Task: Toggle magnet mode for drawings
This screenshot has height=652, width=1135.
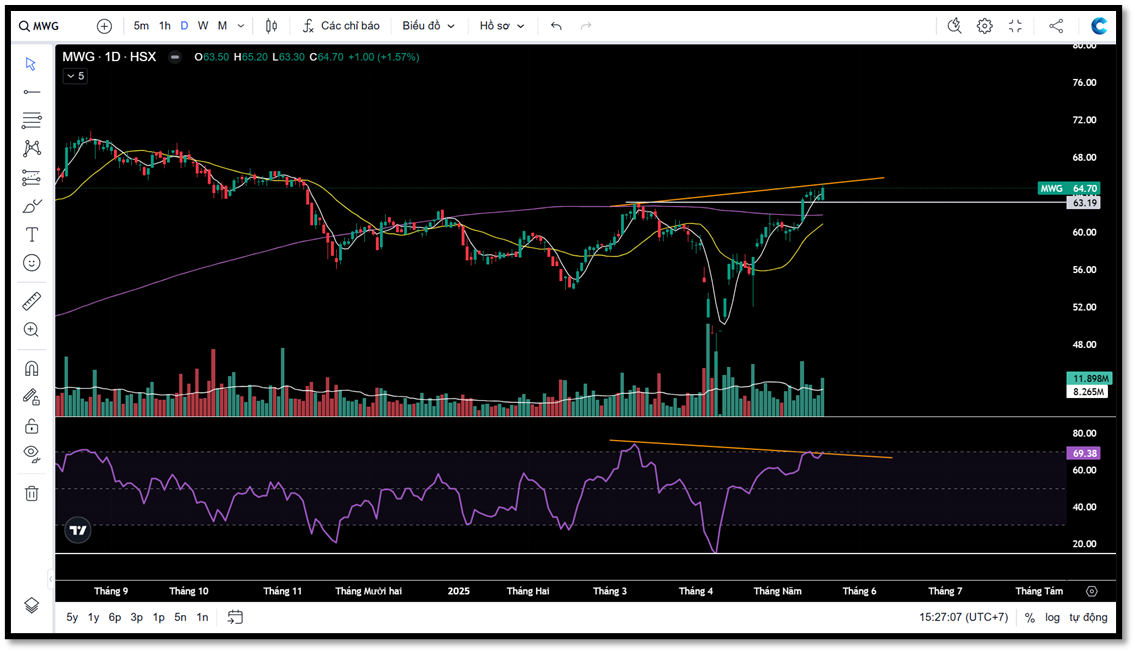Action: (32, 368)
